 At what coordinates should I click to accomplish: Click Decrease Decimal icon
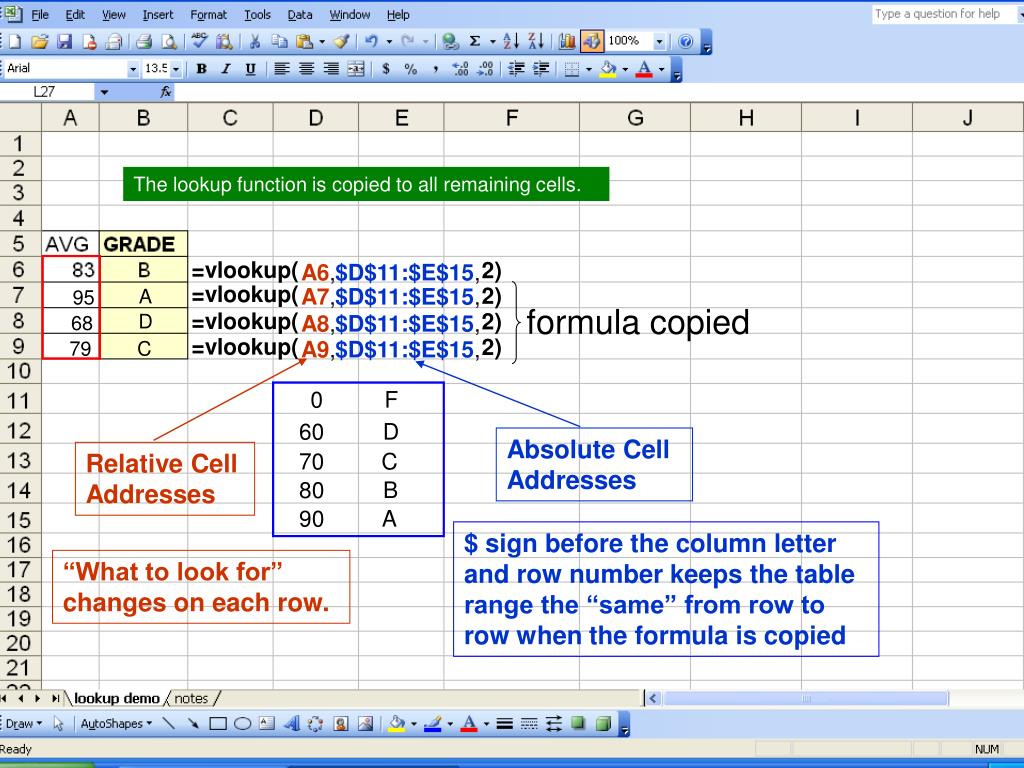click(x=485, y=69)
